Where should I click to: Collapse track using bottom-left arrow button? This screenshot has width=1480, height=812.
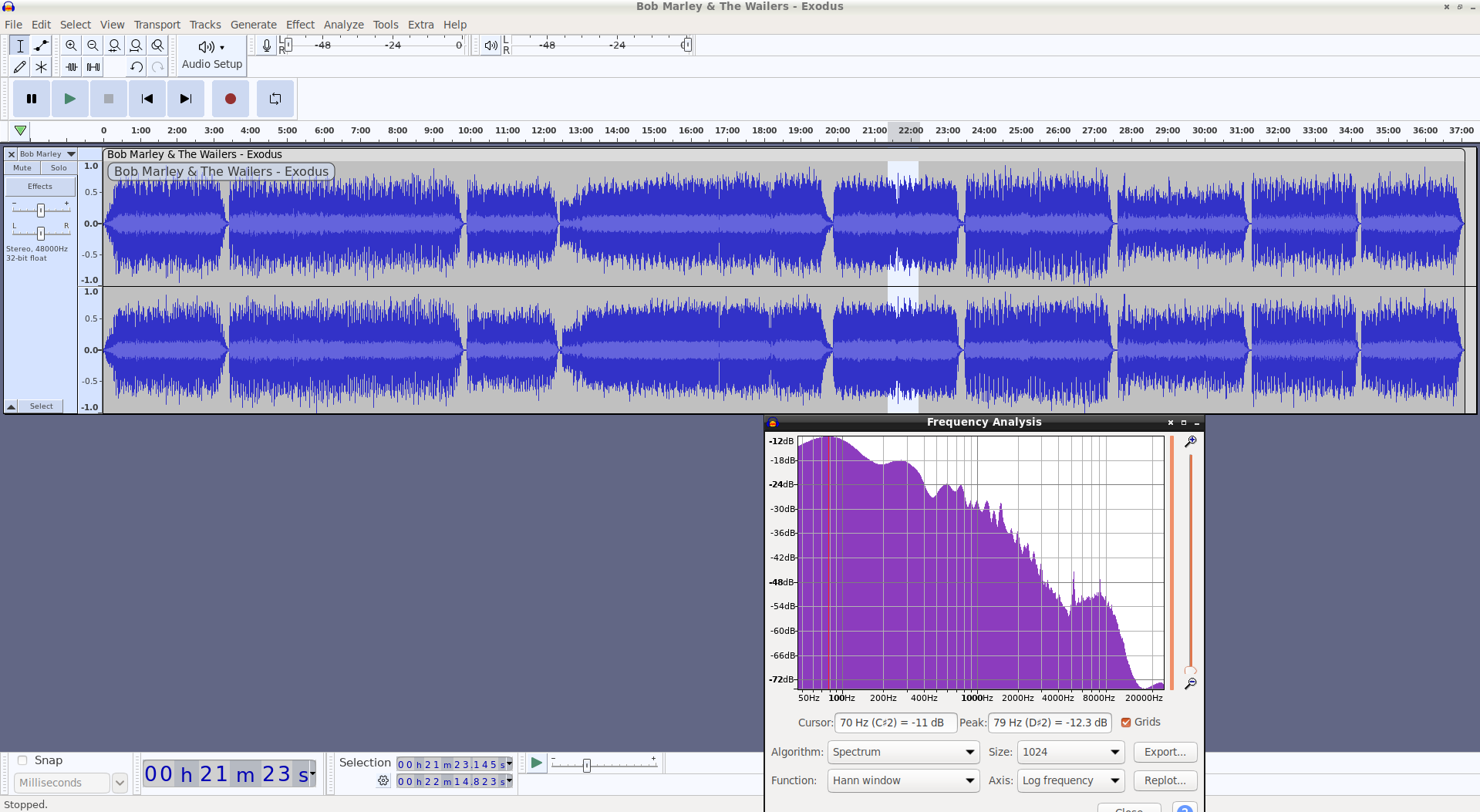pyautogui.click(x=12, y=406)
